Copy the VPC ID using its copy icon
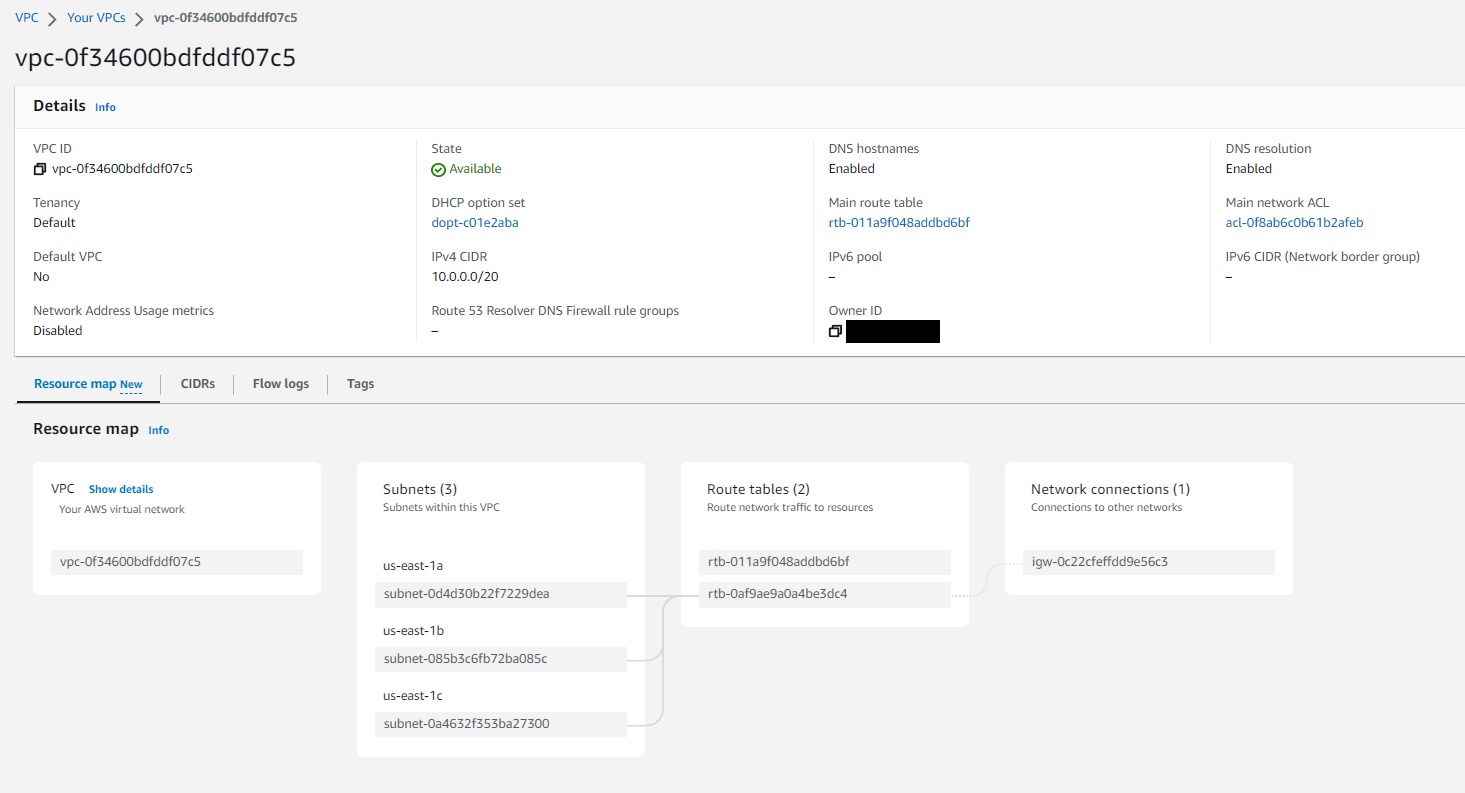Viewport: 1465px width, 793px height. [38, 168]
